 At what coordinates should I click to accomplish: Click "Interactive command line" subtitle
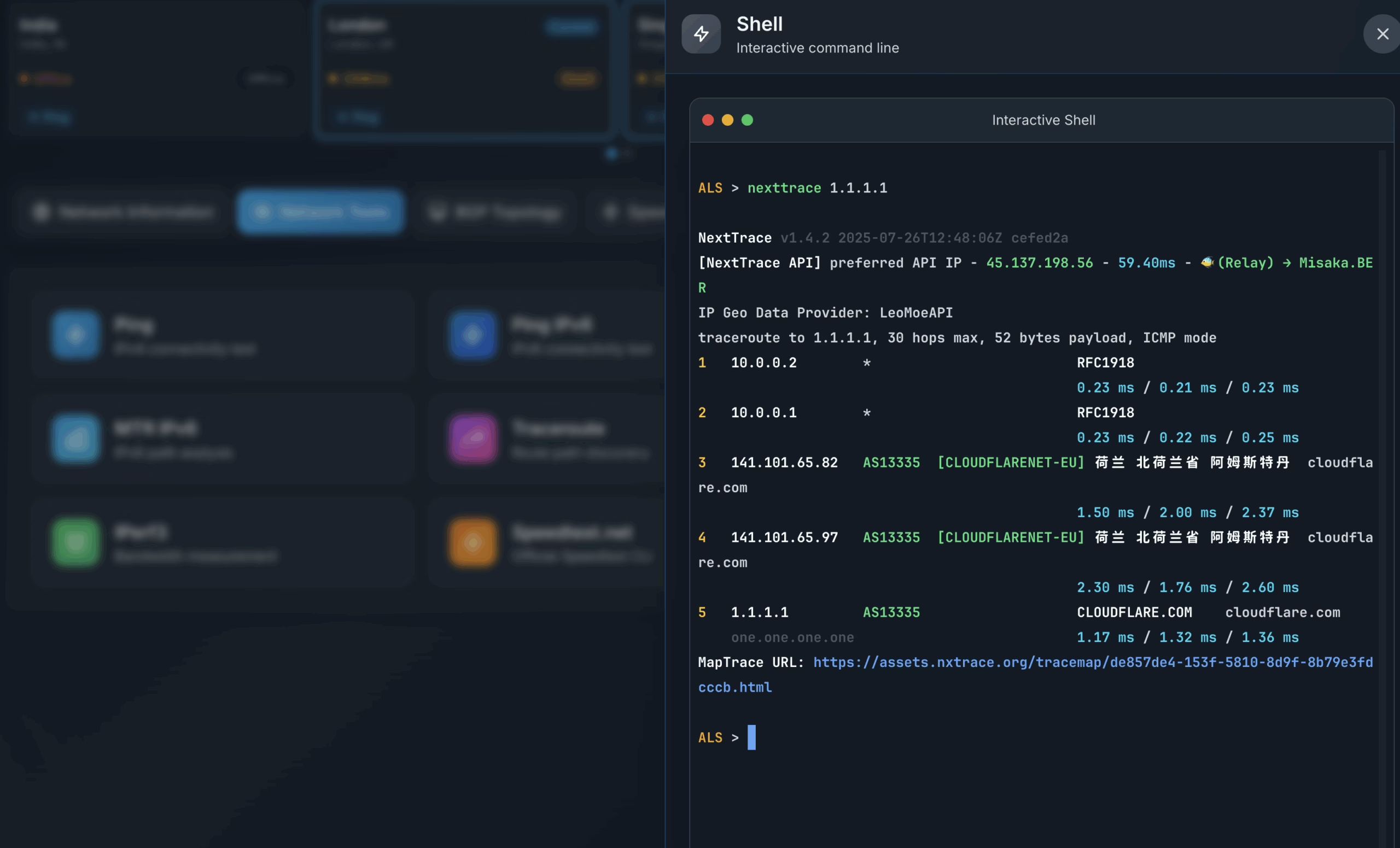coord(818,48)
